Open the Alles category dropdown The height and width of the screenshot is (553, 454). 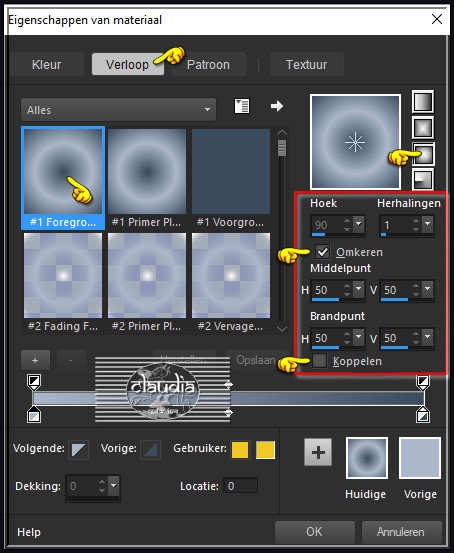119,110
